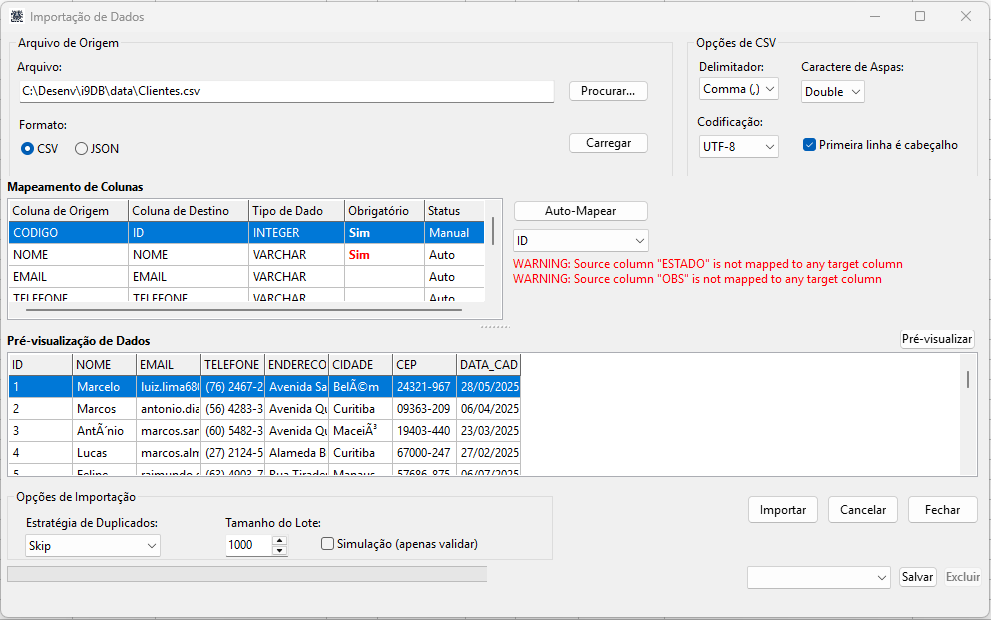Increase batch size with up arrow

[279, 540]
